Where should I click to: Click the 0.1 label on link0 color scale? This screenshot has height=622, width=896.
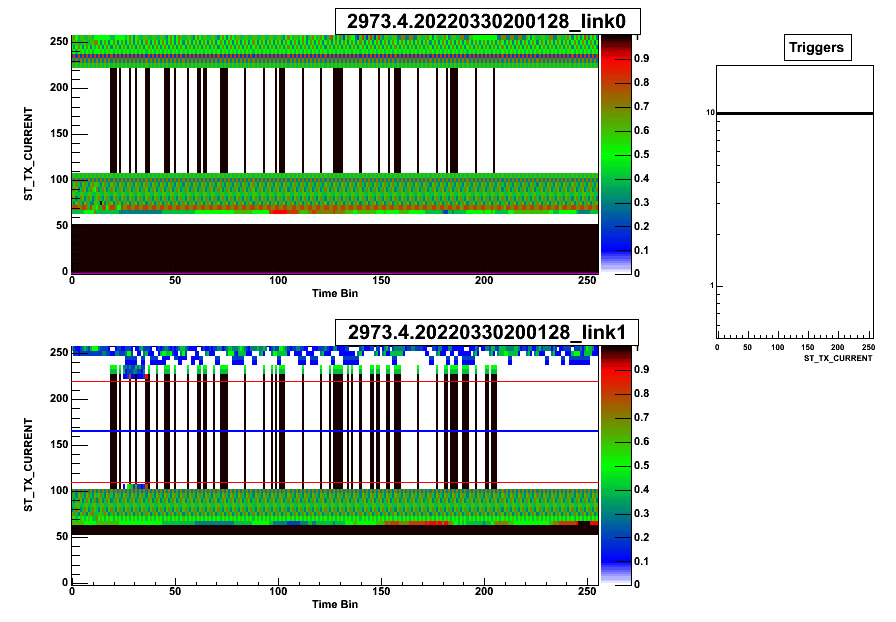[642, 250]
